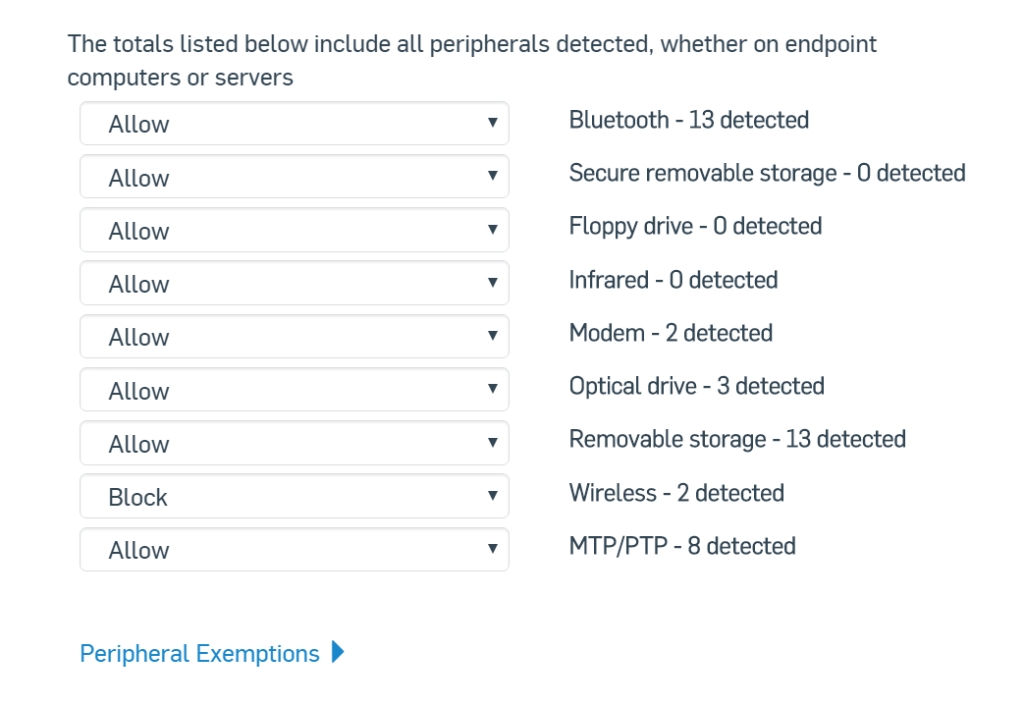
Task: Click the Infrared dropdown arrow icon
Action: (x=491, y=283)
